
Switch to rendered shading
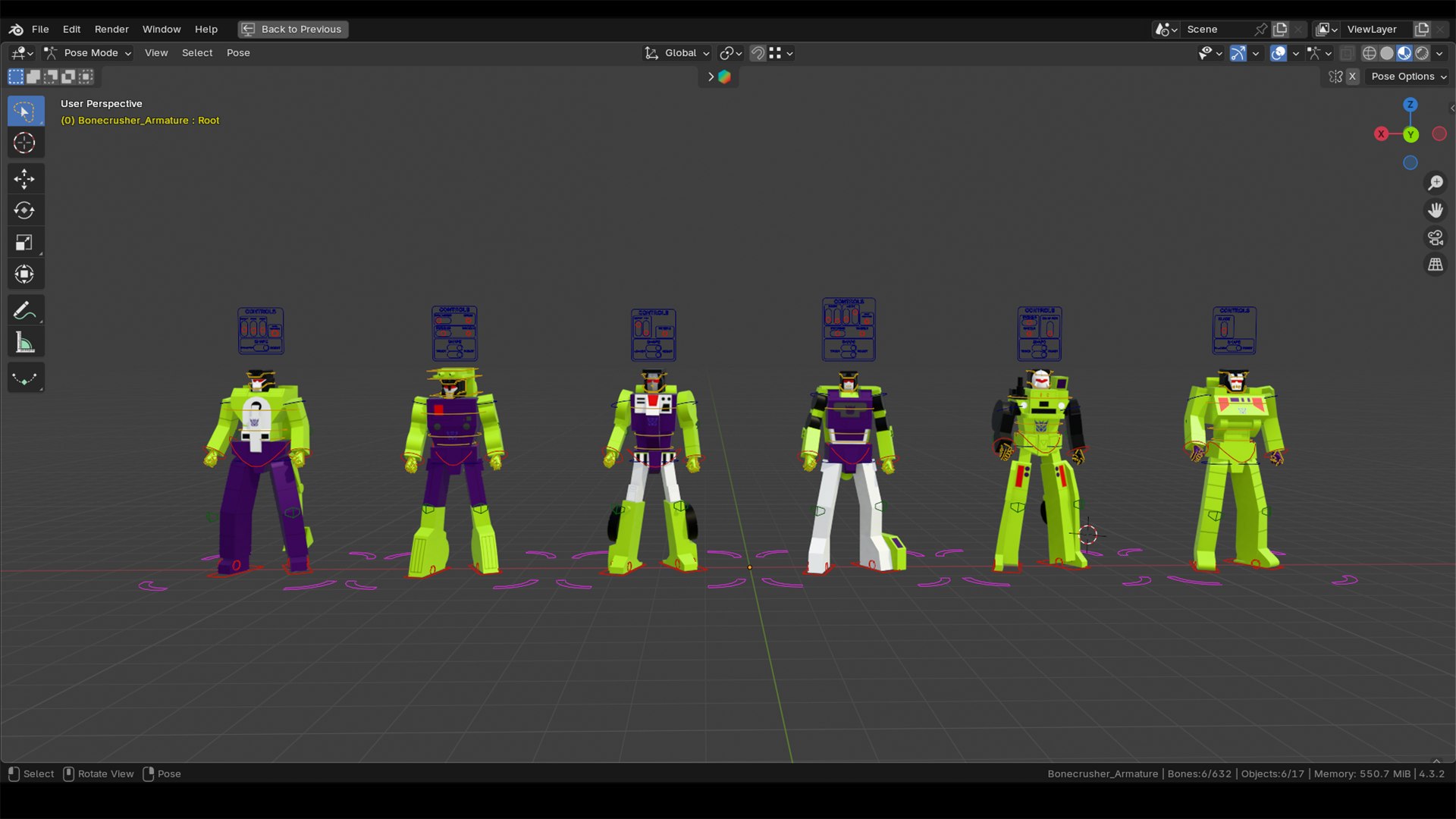coord(1422,53)
